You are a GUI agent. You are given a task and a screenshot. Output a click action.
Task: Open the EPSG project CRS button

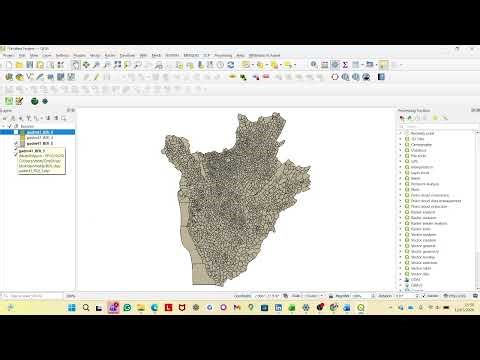pos(455,296)
